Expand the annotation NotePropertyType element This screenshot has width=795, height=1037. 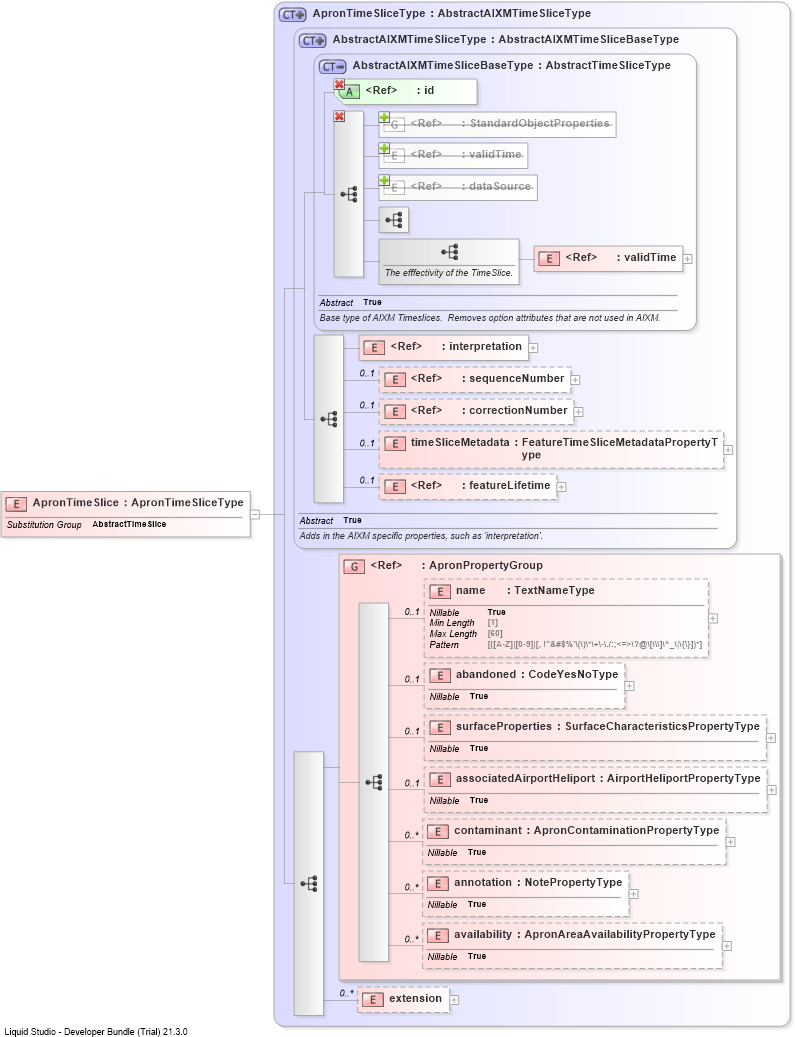coord(634,893)
